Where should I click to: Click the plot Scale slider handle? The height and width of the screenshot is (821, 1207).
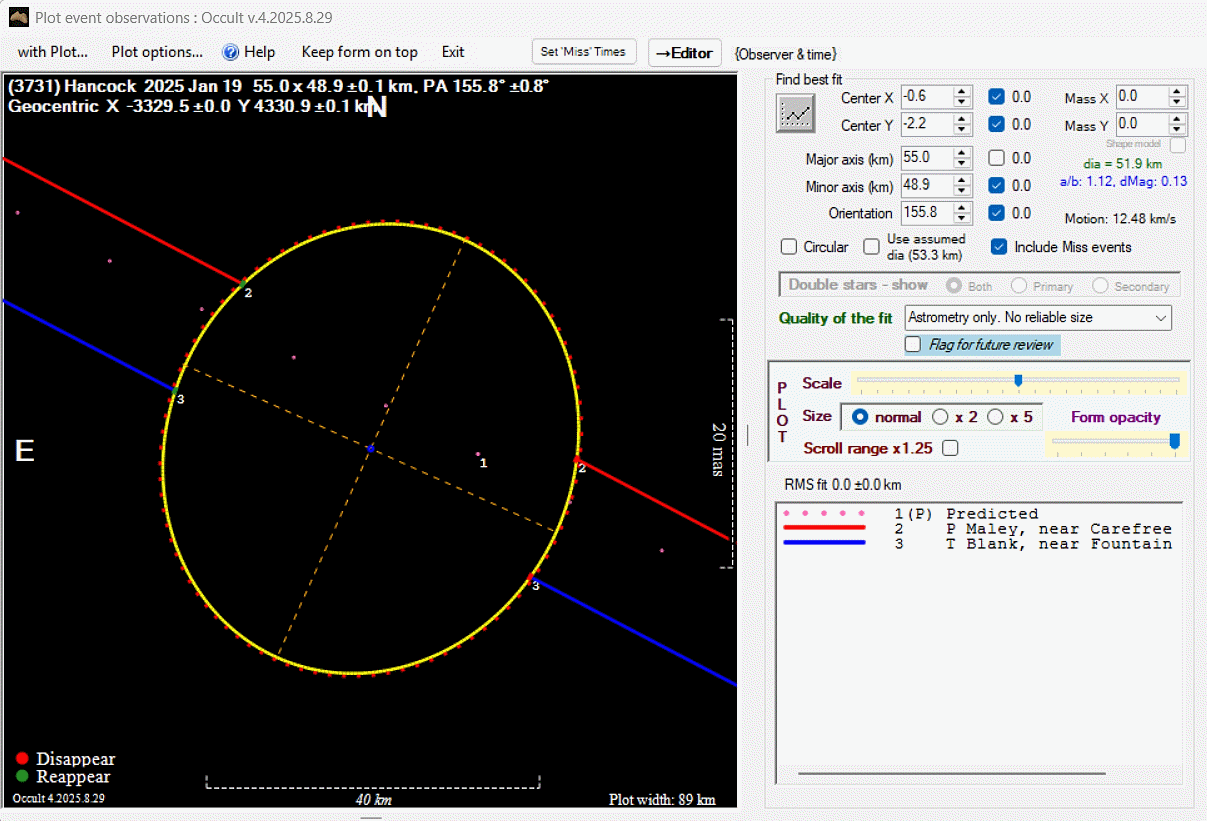[1018, 380]
